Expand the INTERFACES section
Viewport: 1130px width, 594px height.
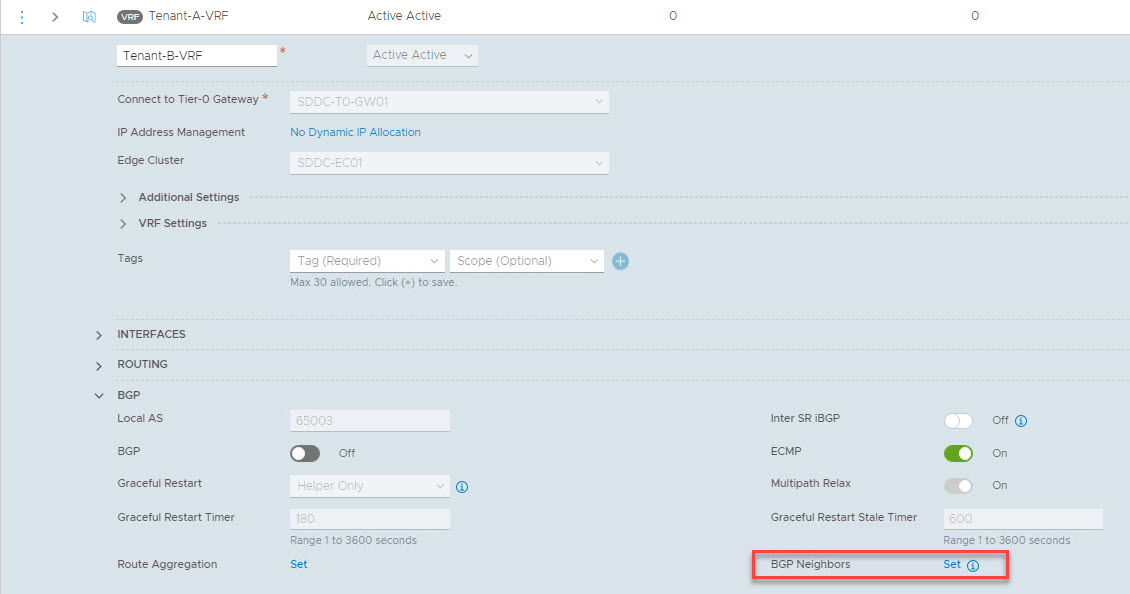(x=99, y=335)
